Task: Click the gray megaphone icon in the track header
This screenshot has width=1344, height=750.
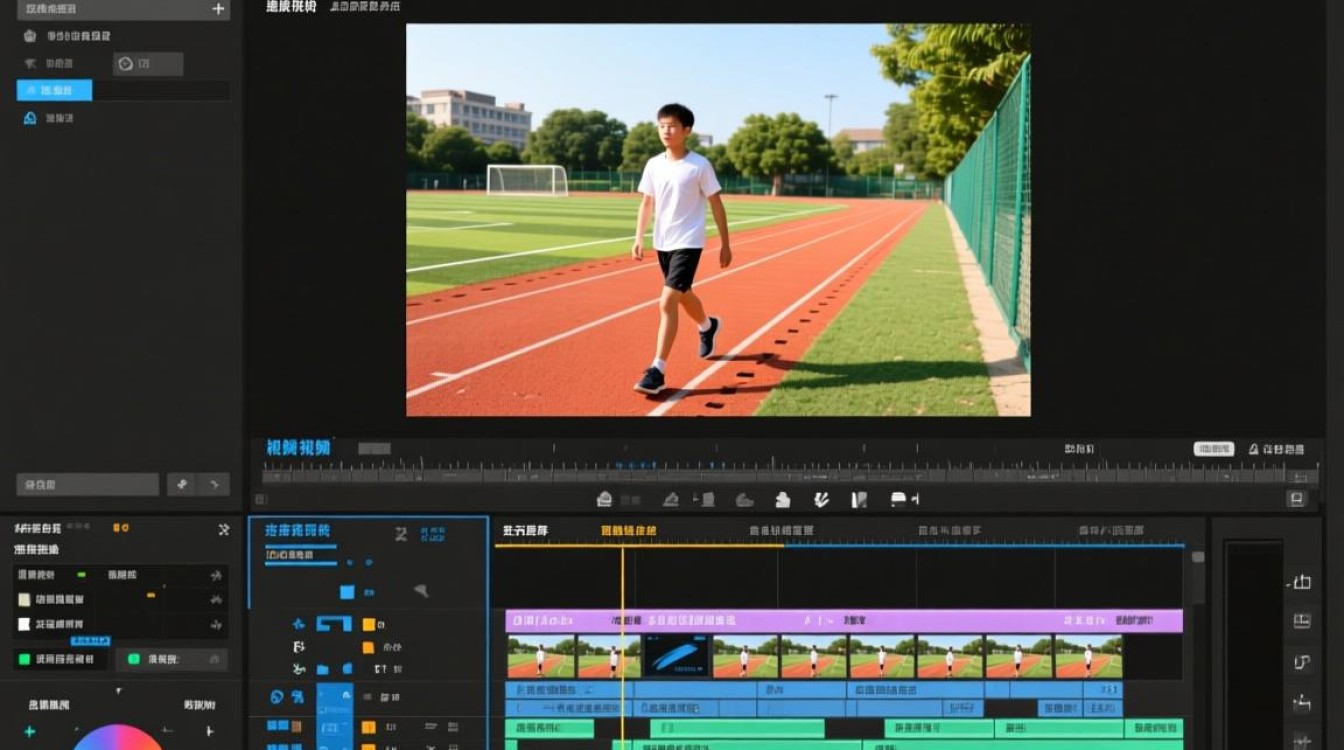Action: (421, 591)
